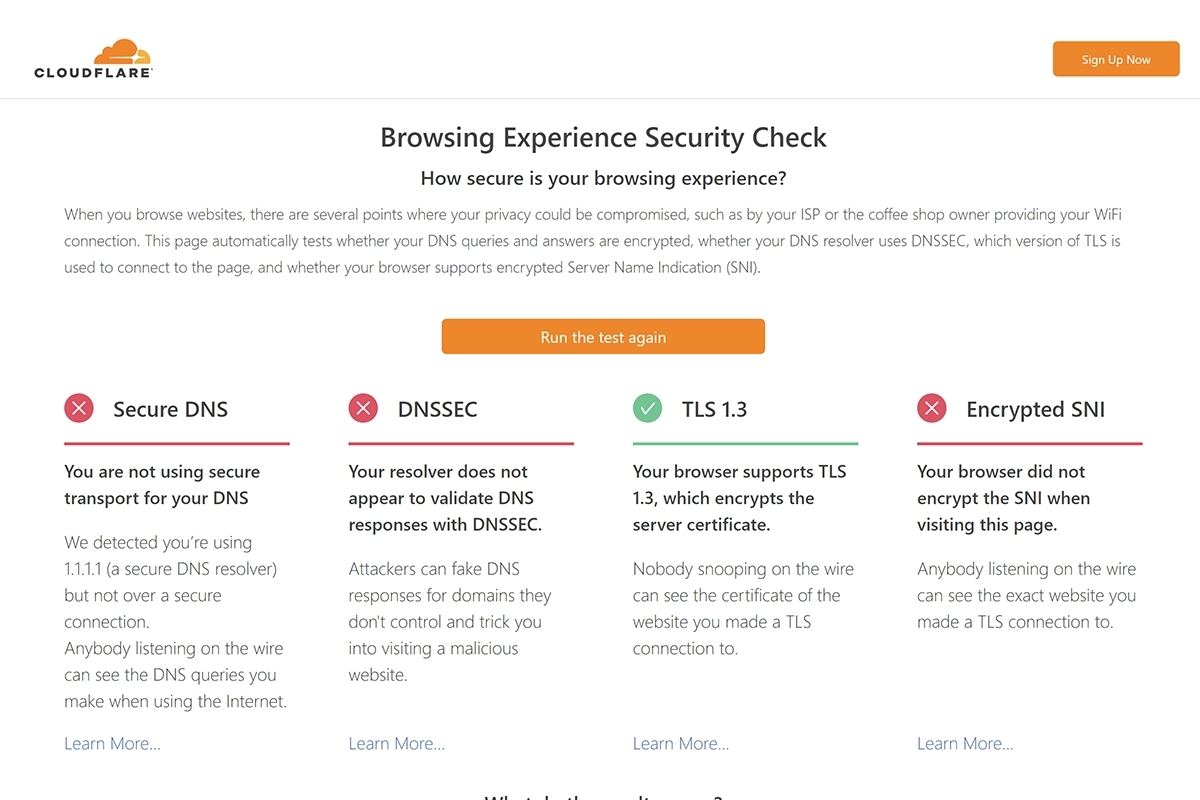This screenshot has width=1200, height=800.
Task: Click the Sign Up Now button
Action: click(x=1116, y=59)
